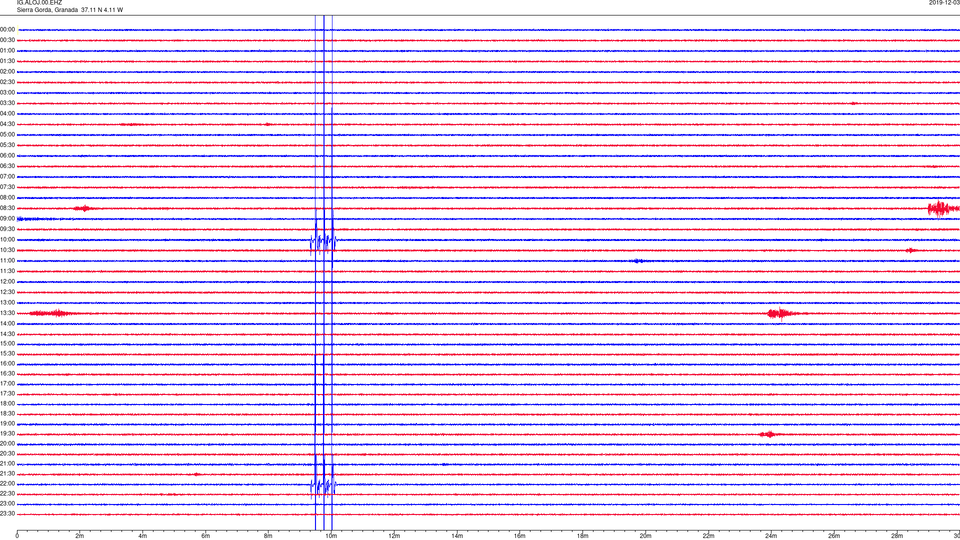
Task: Click the '03:30' trace time label
Action: (7, 103)
